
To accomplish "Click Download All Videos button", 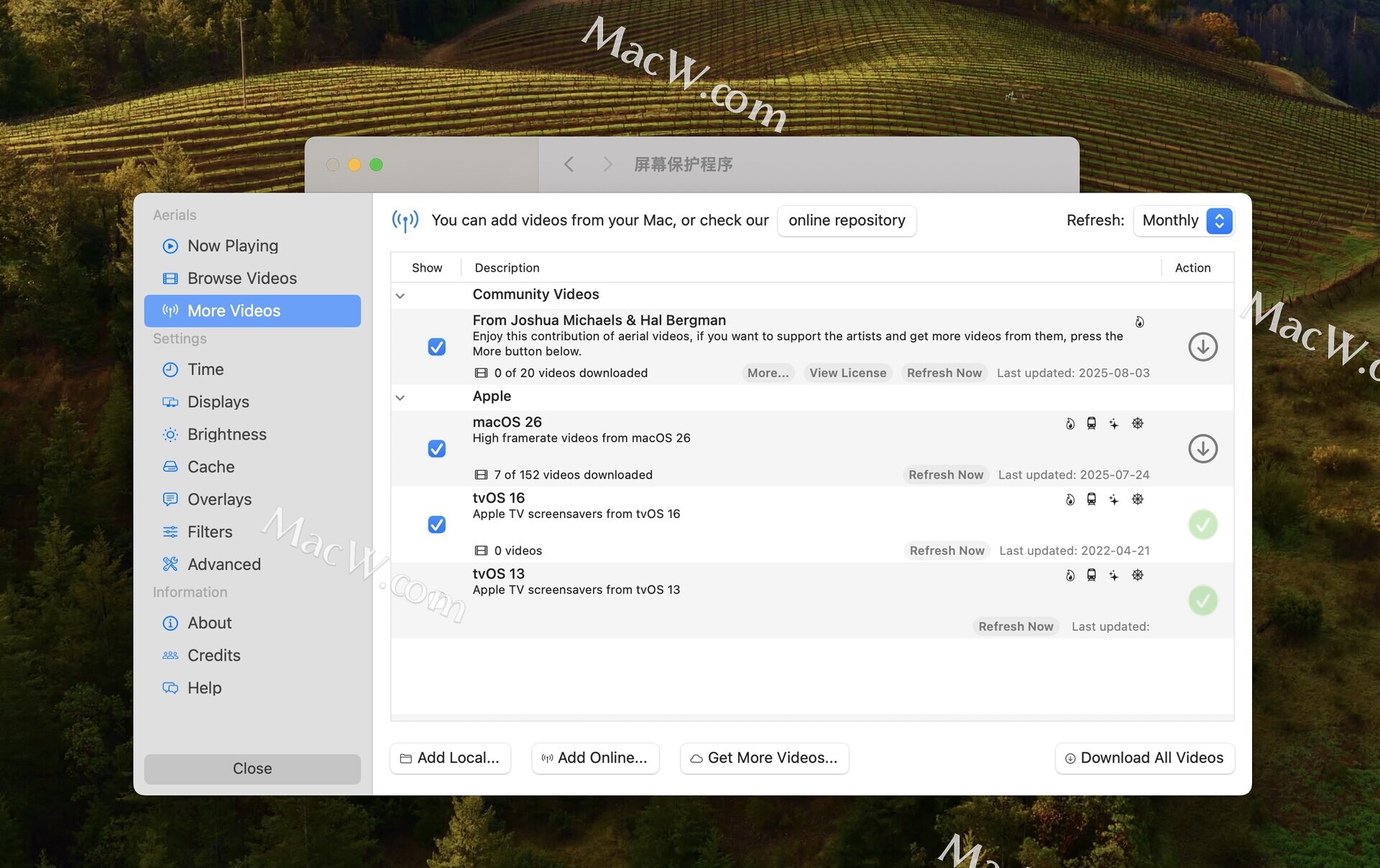I will 1144,758.
